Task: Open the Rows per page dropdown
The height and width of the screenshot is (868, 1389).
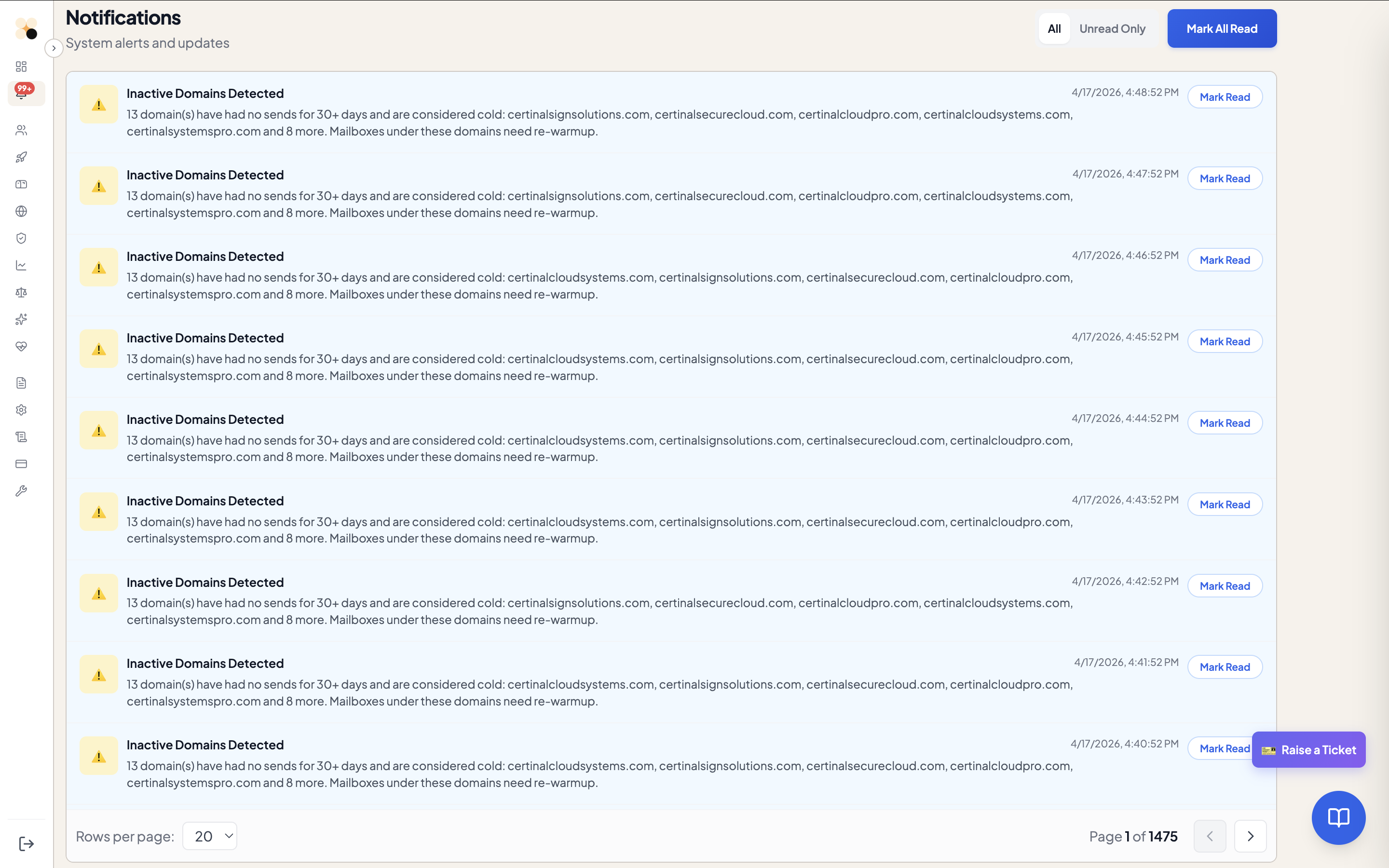Action: click(209, 836)
